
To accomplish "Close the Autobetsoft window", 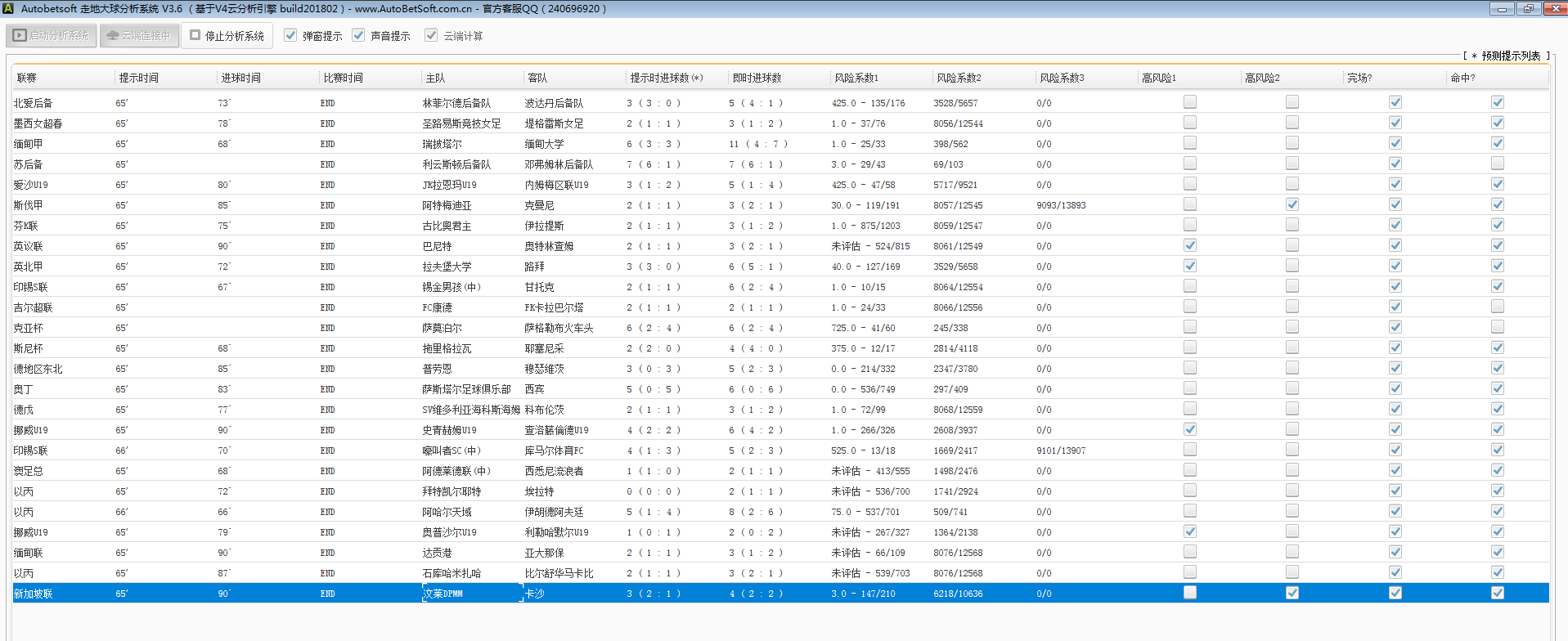I will (1555, 9).
